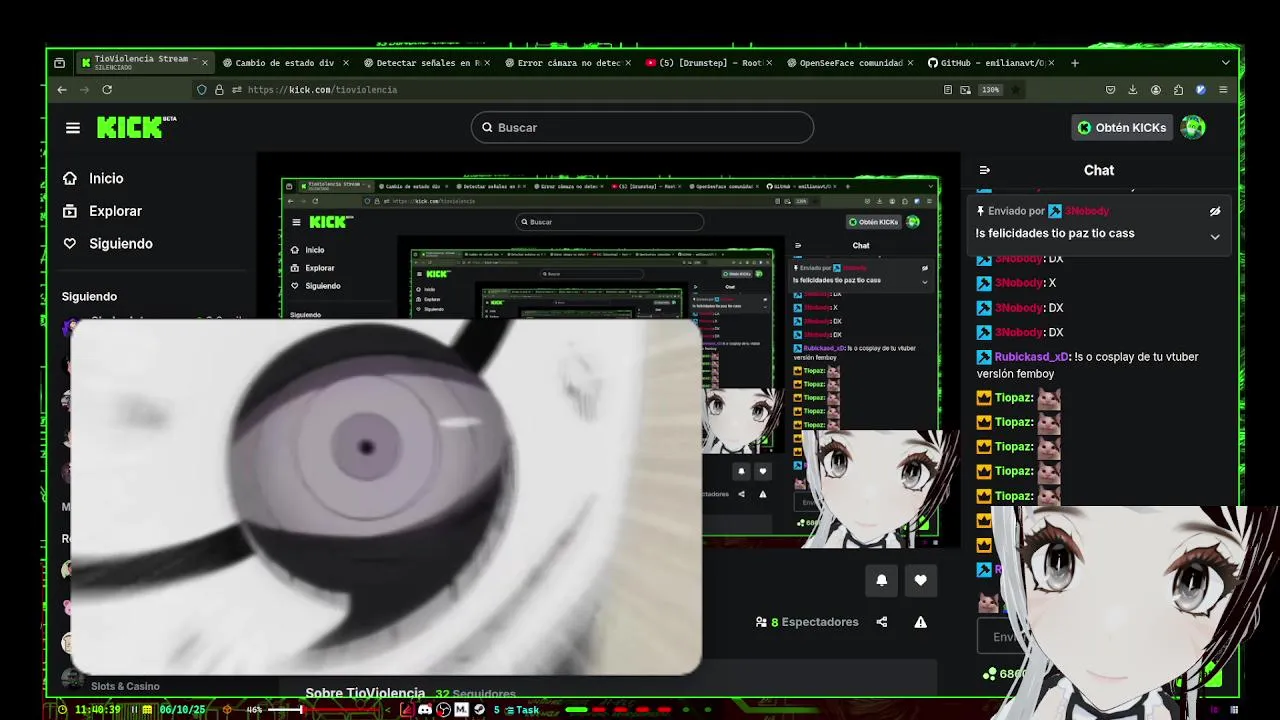Open Siguiendo in sidebar
Image resolution: width=1280 pixels, height=720 pixels.
pyautogui.click(x=120, y=244)
